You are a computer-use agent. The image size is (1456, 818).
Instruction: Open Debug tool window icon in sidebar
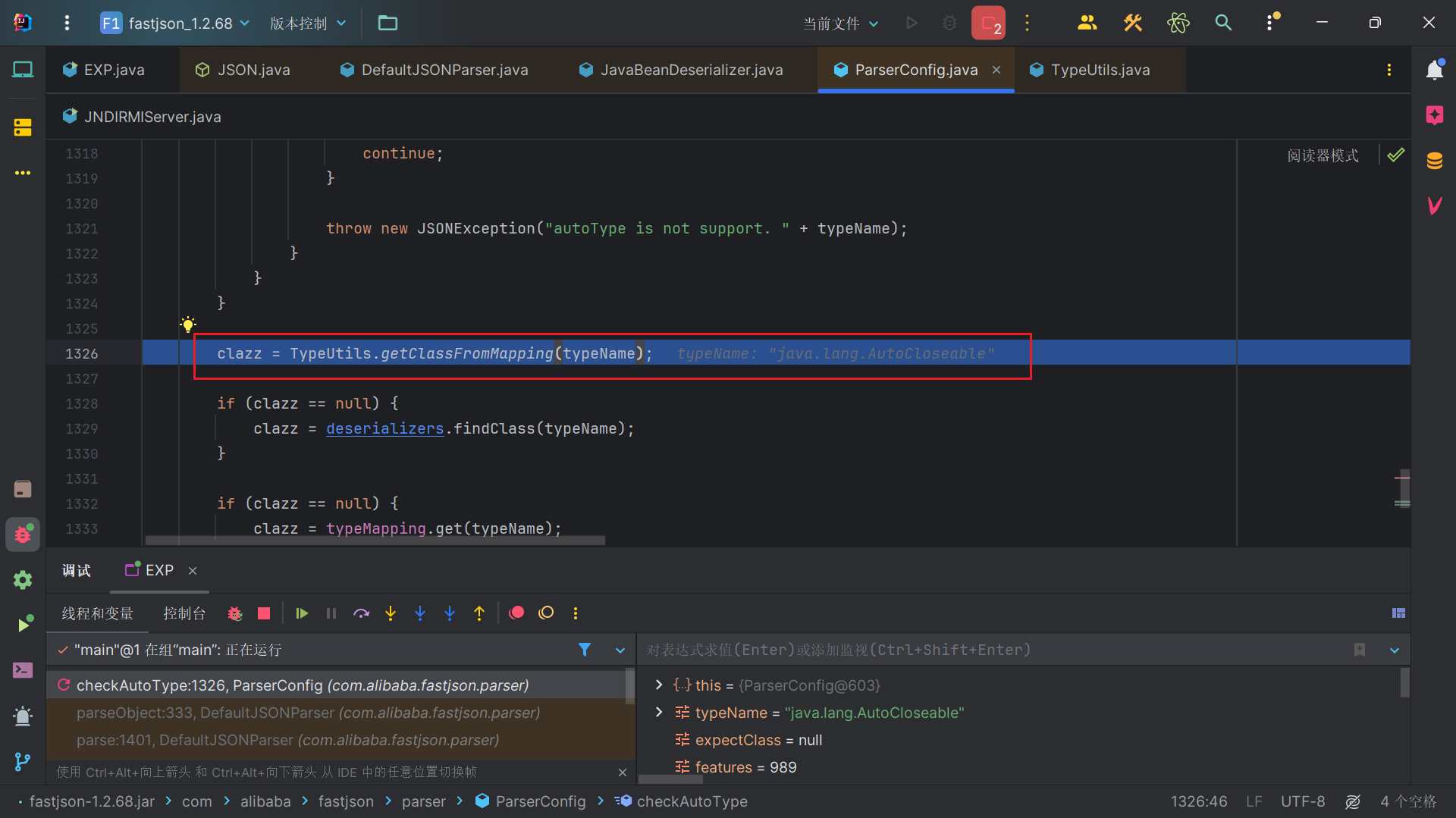coord(23,534)
